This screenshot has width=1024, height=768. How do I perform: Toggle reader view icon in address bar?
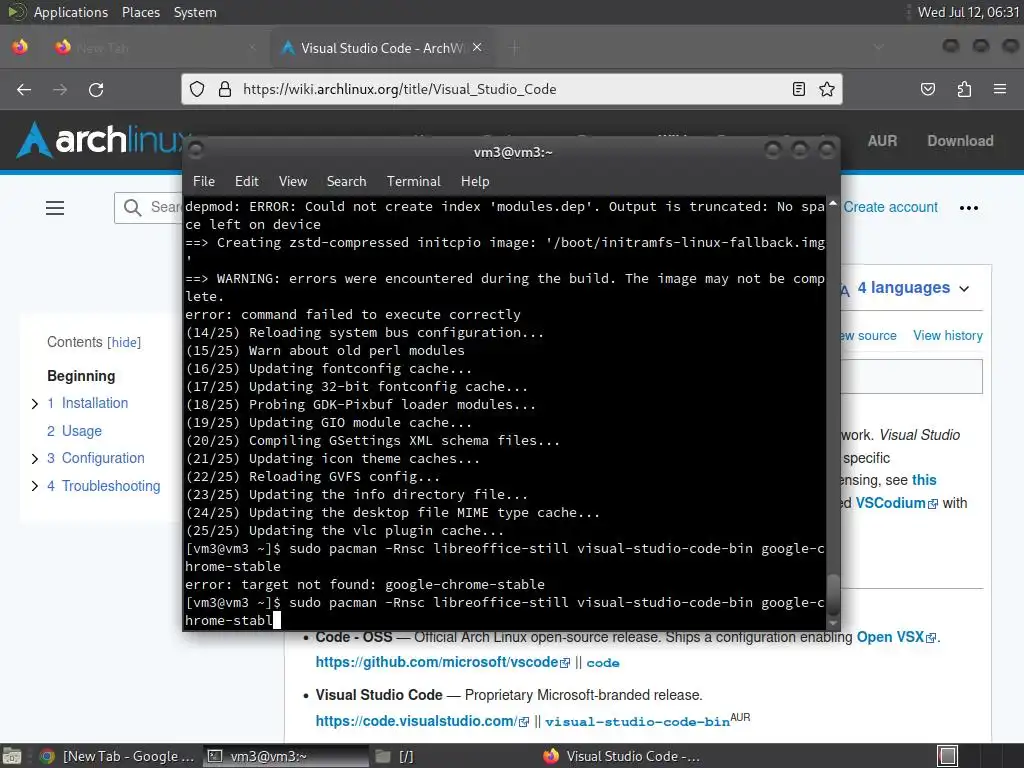pos(799,89)
